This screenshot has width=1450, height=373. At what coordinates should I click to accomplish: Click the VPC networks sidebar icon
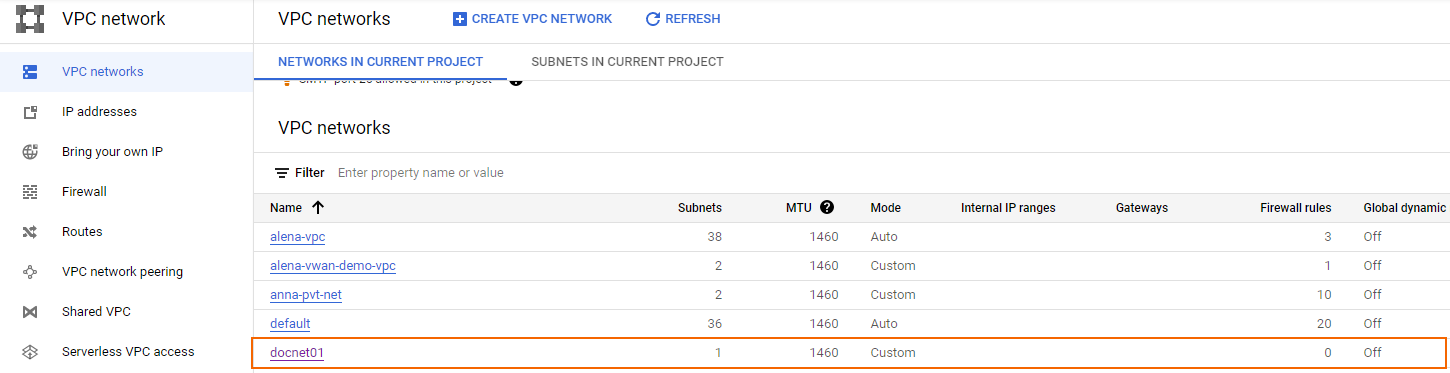point(30,72)
